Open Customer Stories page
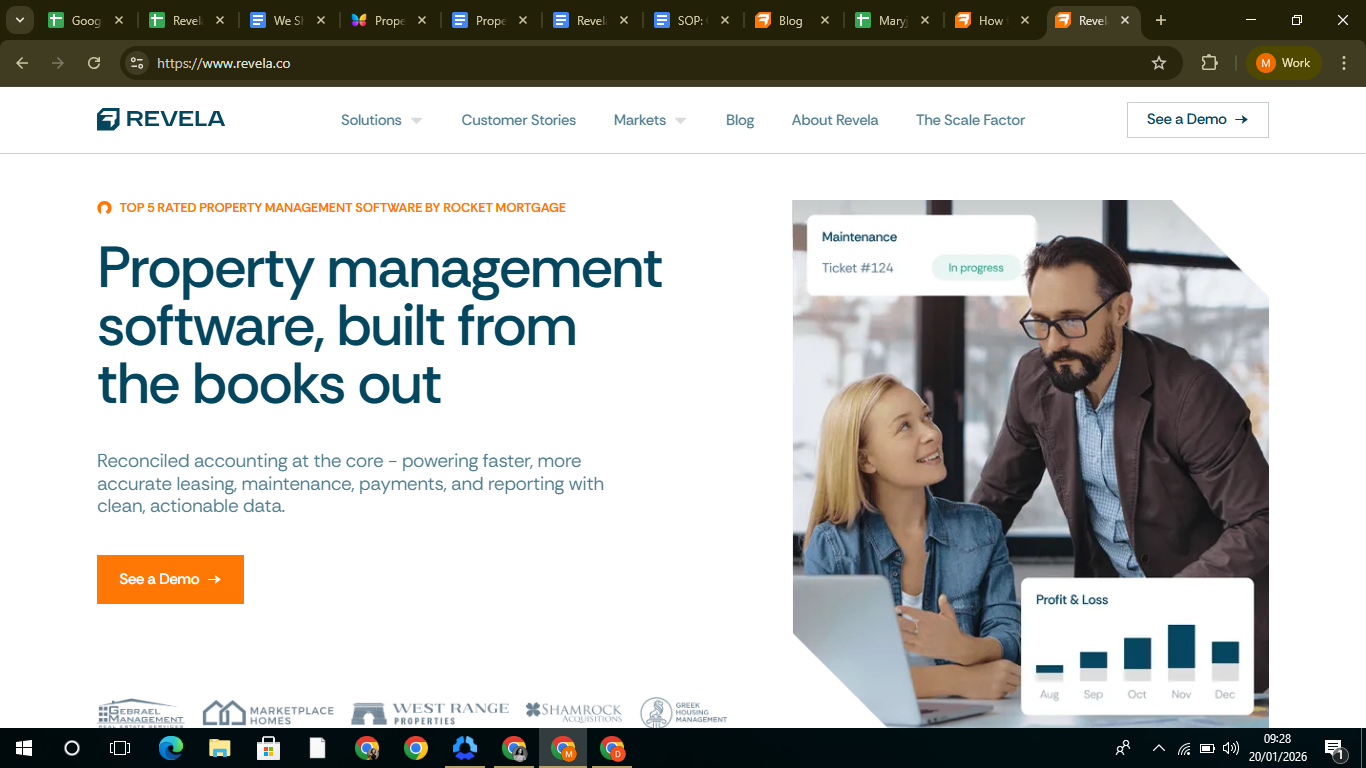 pyautogui.click(x=519, y=120)
